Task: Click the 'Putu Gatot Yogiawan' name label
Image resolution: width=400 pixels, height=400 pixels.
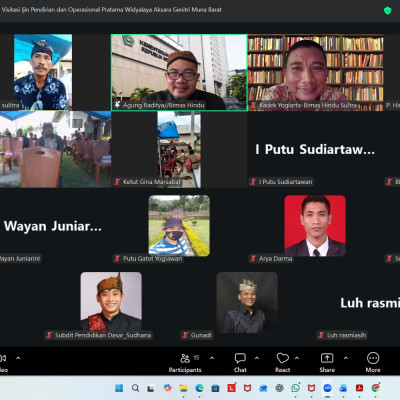Action: tap(152, 258)
